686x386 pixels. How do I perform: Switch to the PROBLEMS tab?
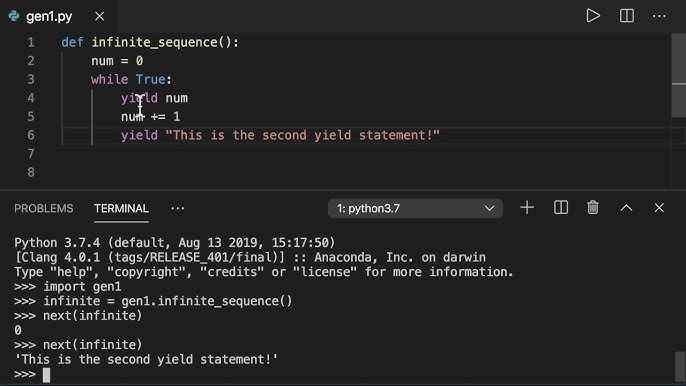coord(44,208)
